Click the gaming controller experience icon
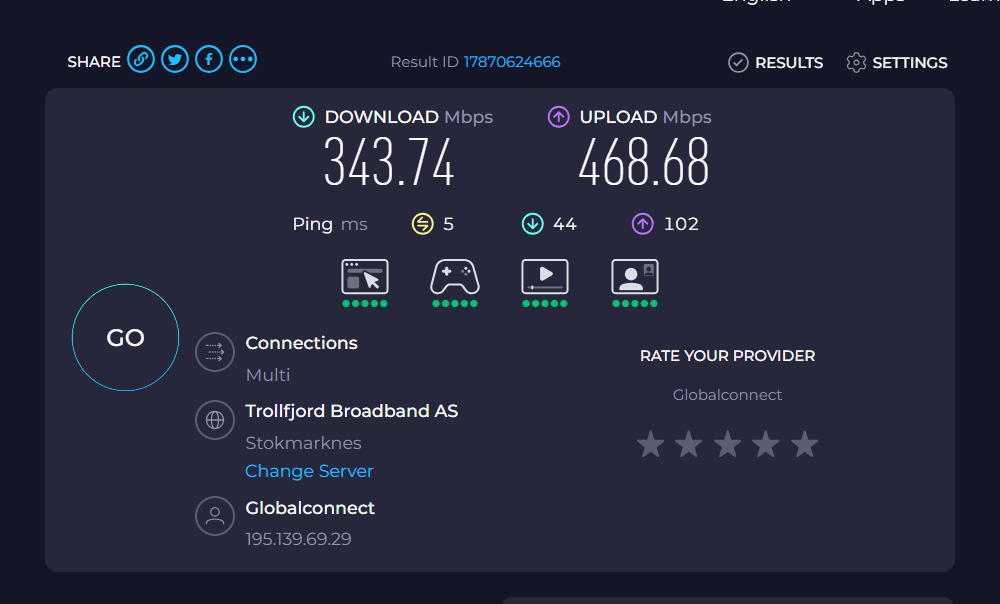The width and height of the screenshot is (1000, 604). point(455,277)
